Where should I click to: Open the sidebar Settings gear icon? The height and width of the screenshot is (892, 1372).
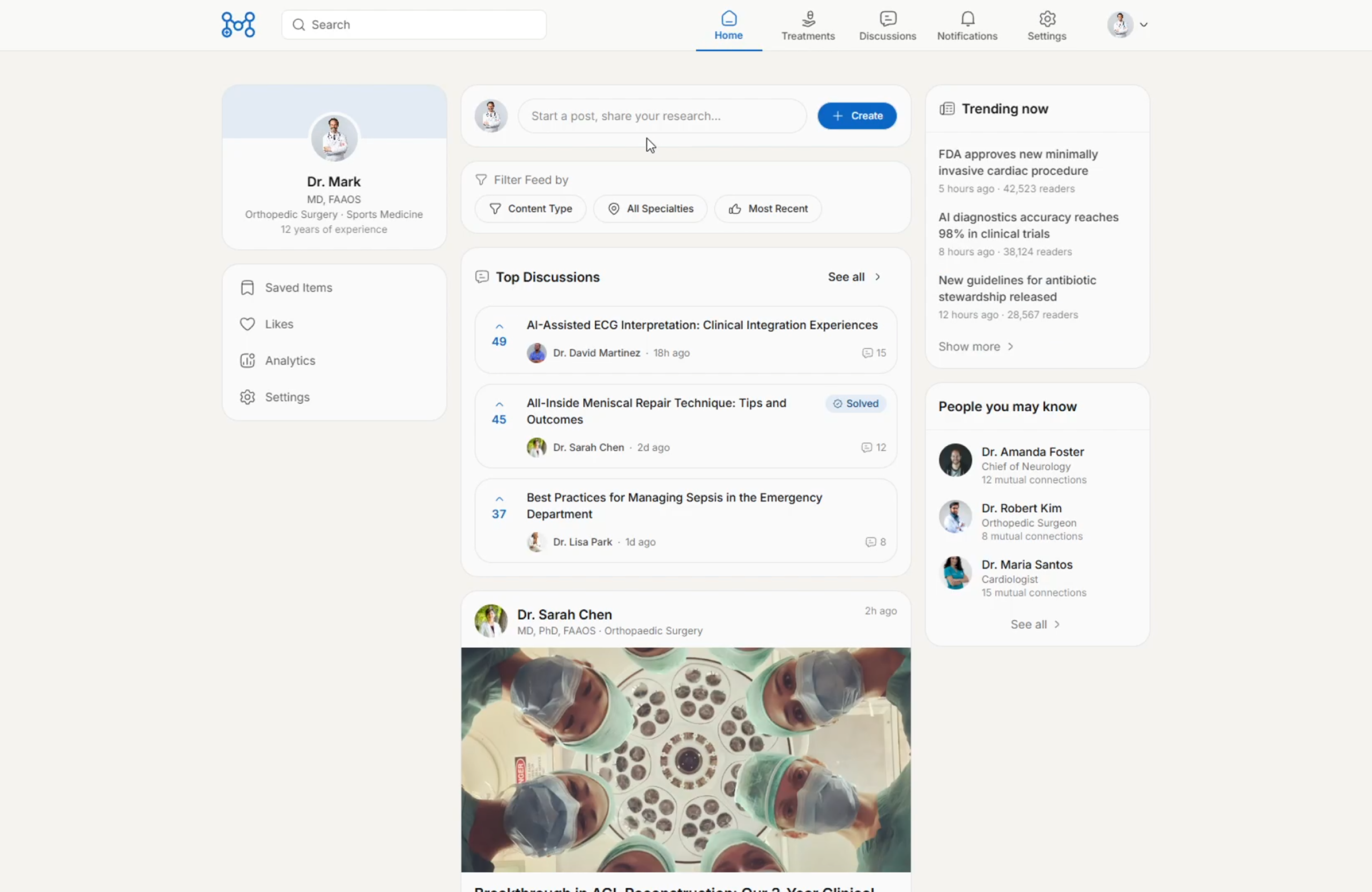click(x=247, y=397)
